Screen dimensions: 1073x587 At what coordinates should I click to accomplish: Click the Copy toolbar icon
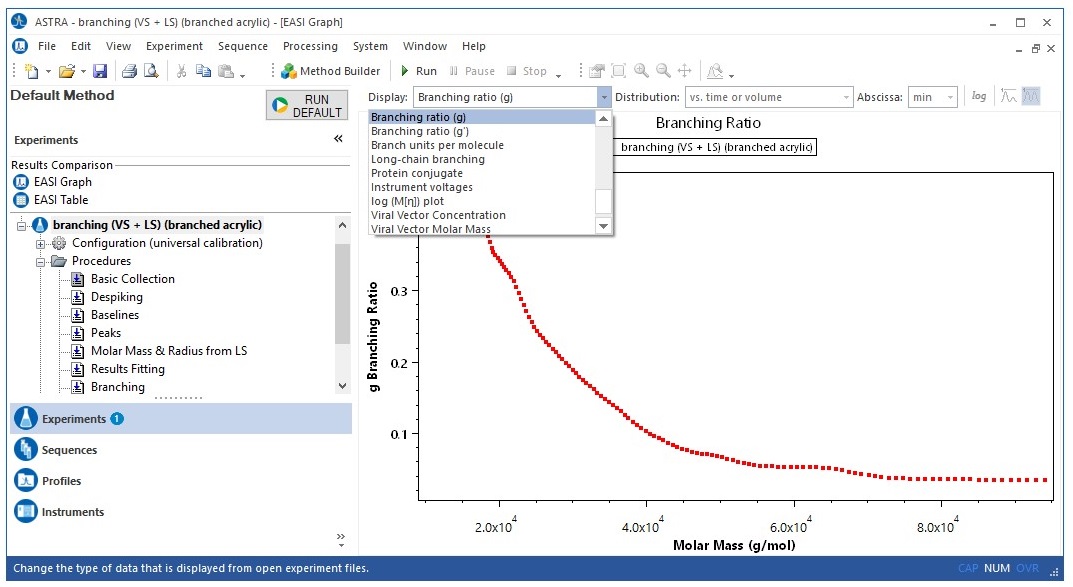(x=203, y=70)
